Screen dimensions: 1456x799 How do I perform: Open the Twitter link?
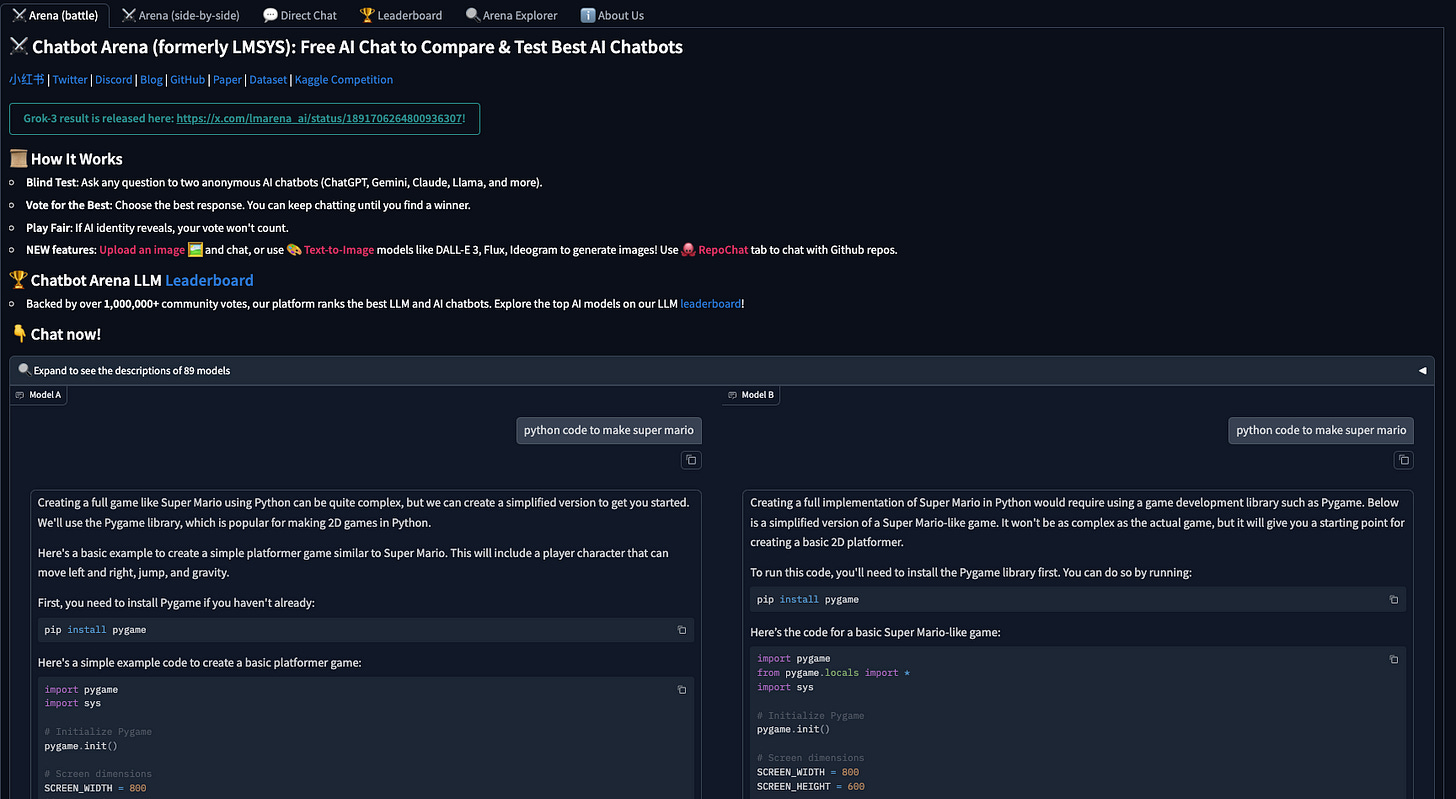70,80
